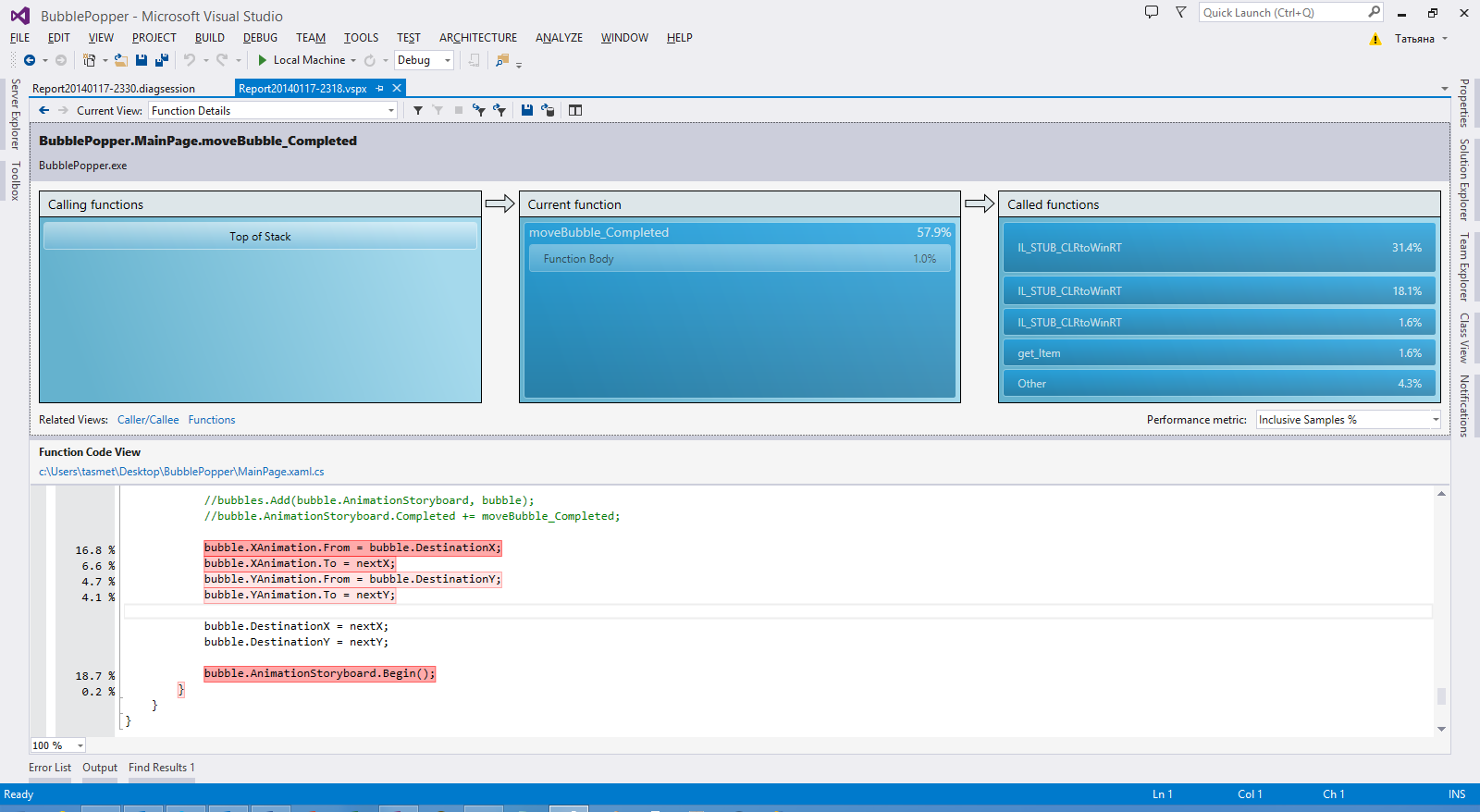Screen dimensions: 1480x812
Task: Open the BUILD menu
Action: [x=210, y=38]
